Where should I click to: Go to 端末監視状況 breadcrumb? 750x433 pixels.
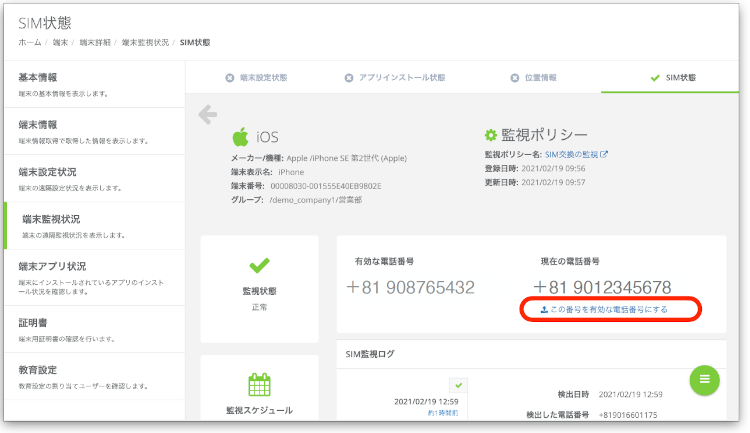click(x=145, y=43)
